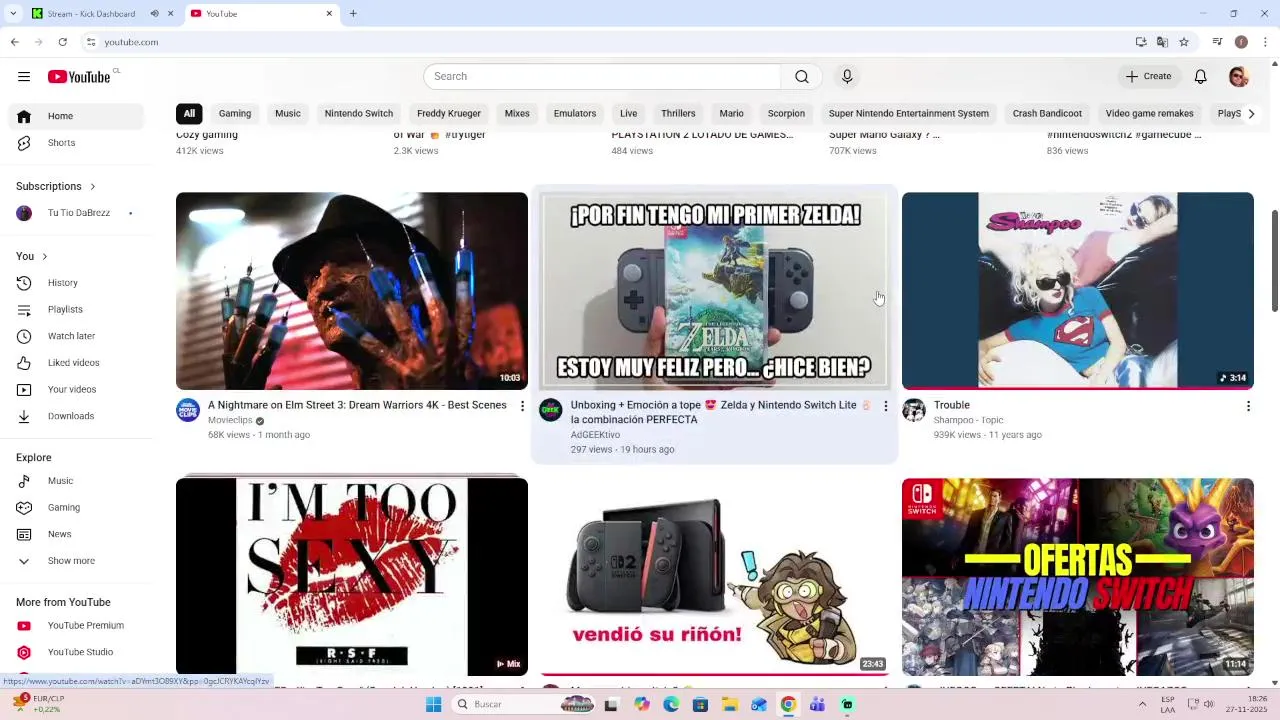Viewport: 1280px width, 720px height.
Task: Click the Chrome address bar
Action: coord(610,42)
